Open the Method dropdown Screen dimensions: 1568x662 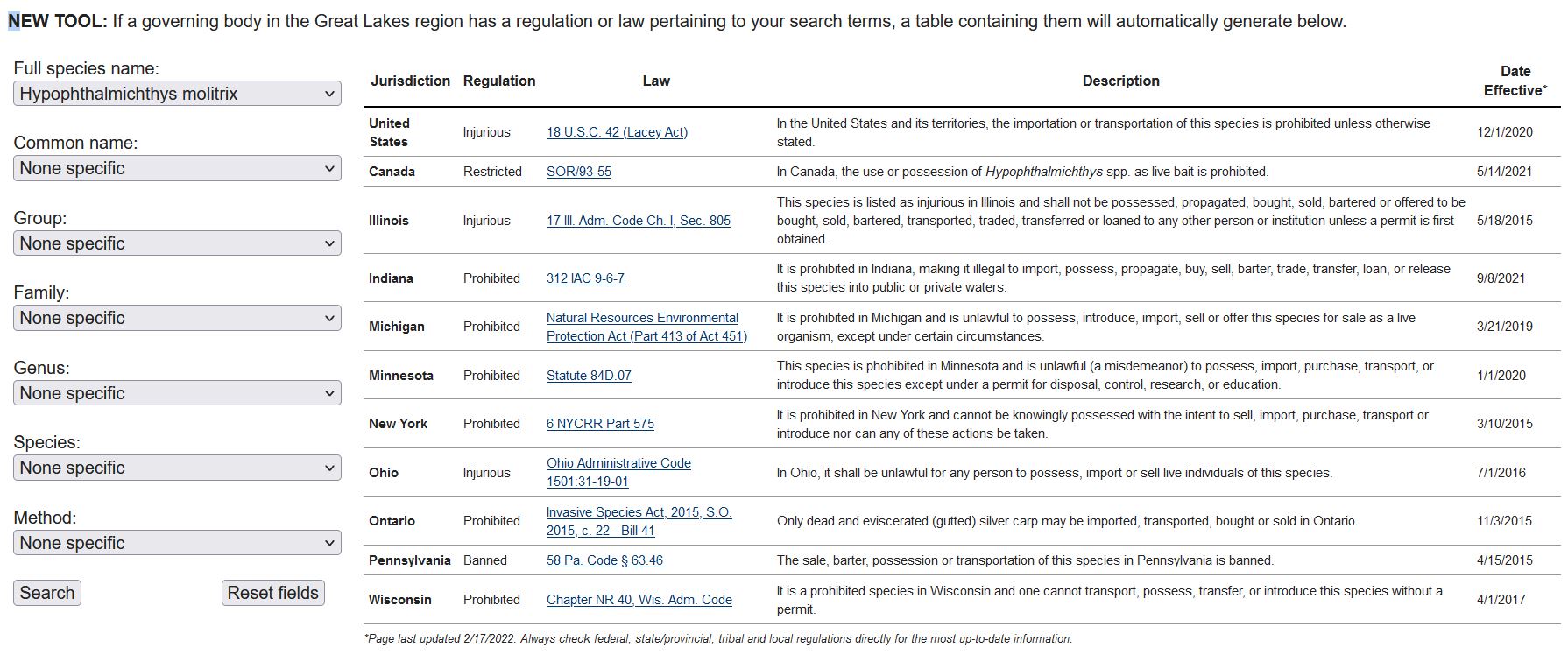pyautogui.click(x=177, y=543)
